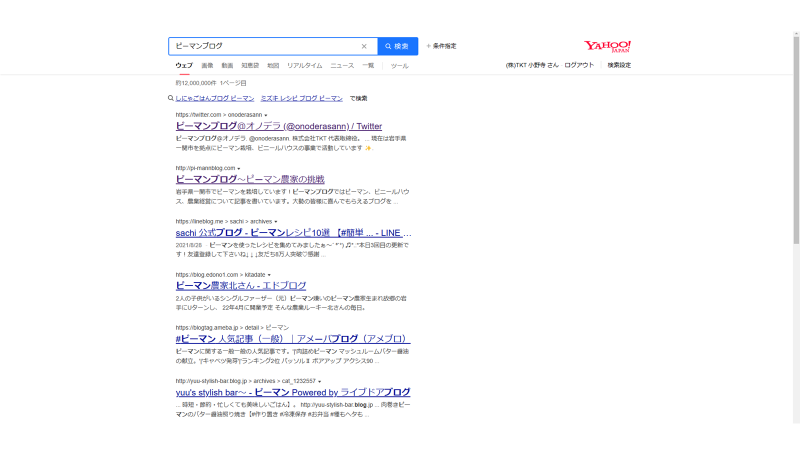Open the 検索設定 search settings link
800x450 pixels.
click(x=619, y=65)
